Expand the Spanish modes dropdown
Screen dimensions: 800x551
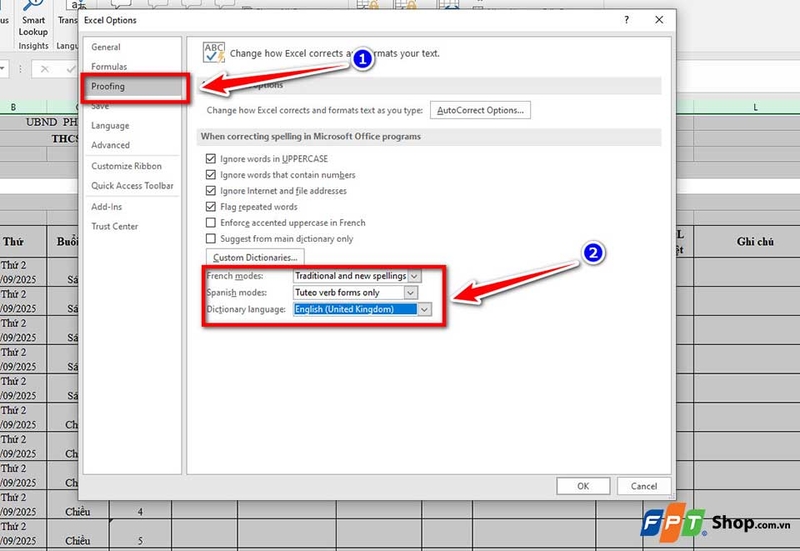(x=410, y=293)
